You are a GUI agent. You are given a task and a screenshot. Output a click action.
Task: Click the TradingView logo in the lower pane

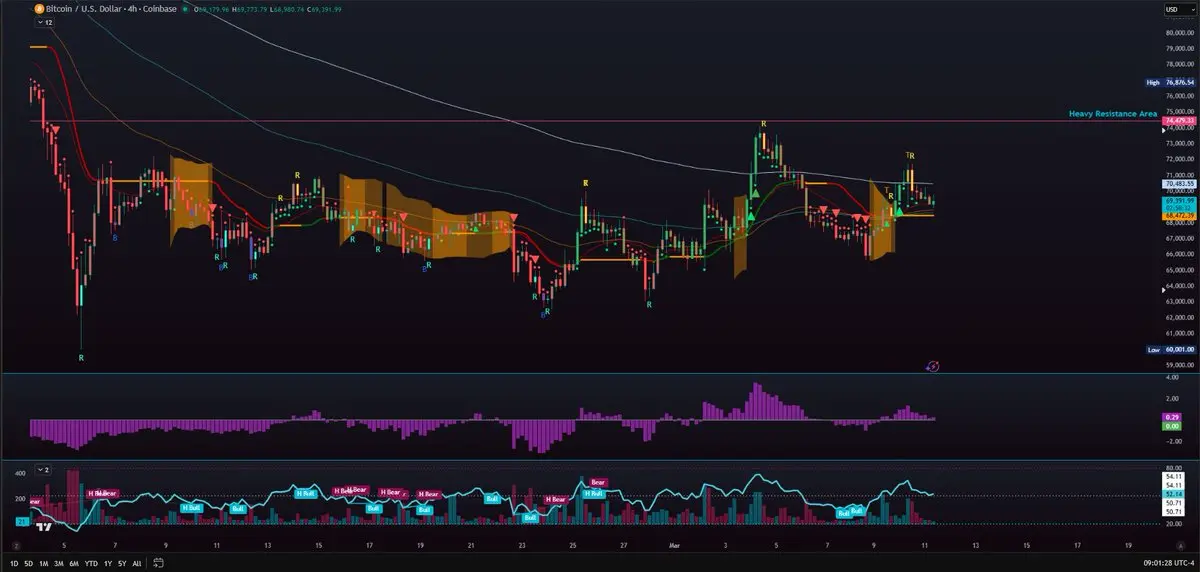point(44,527)
